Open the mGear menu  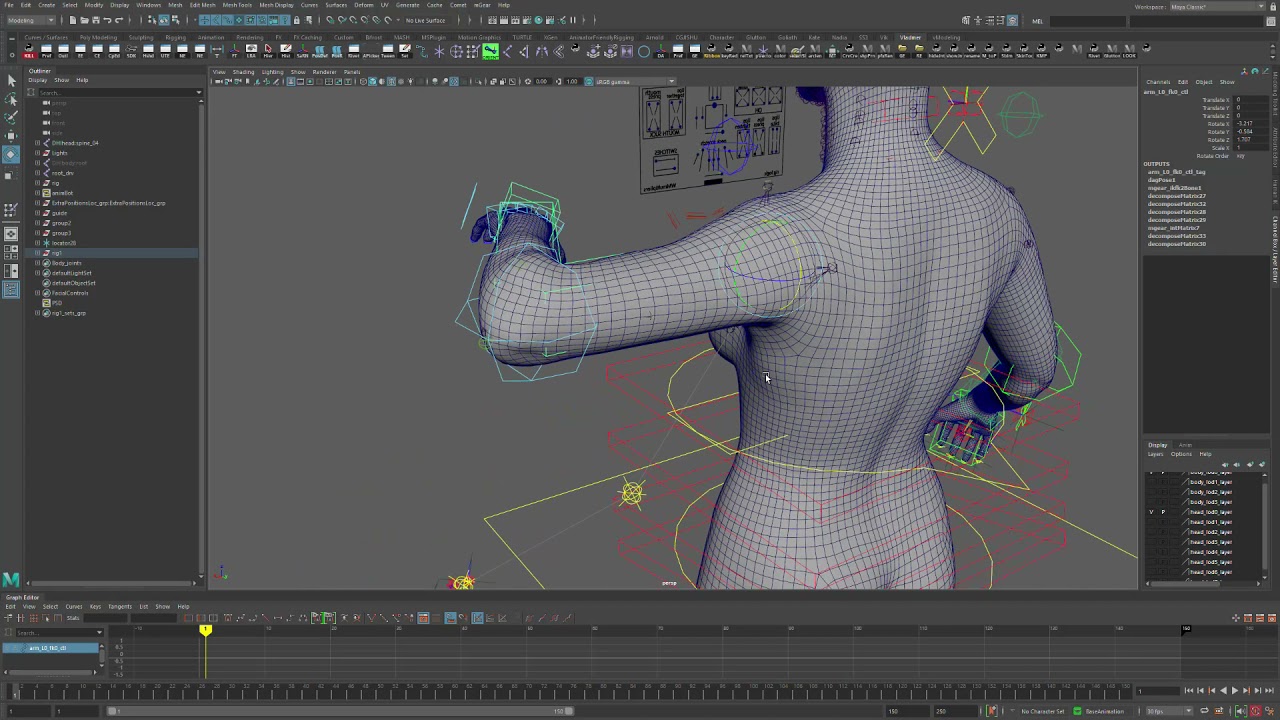[482, 5]
